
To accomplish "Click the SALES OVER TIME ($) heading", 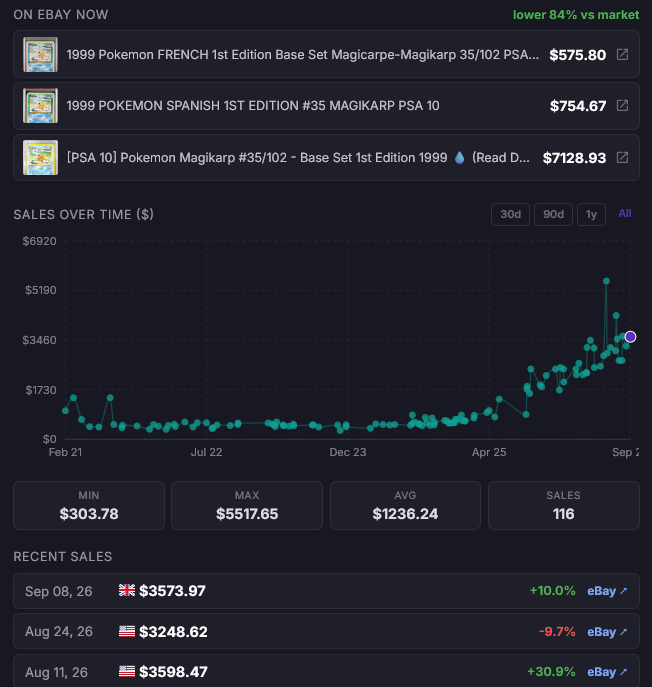I will click(x=84, y=214).
